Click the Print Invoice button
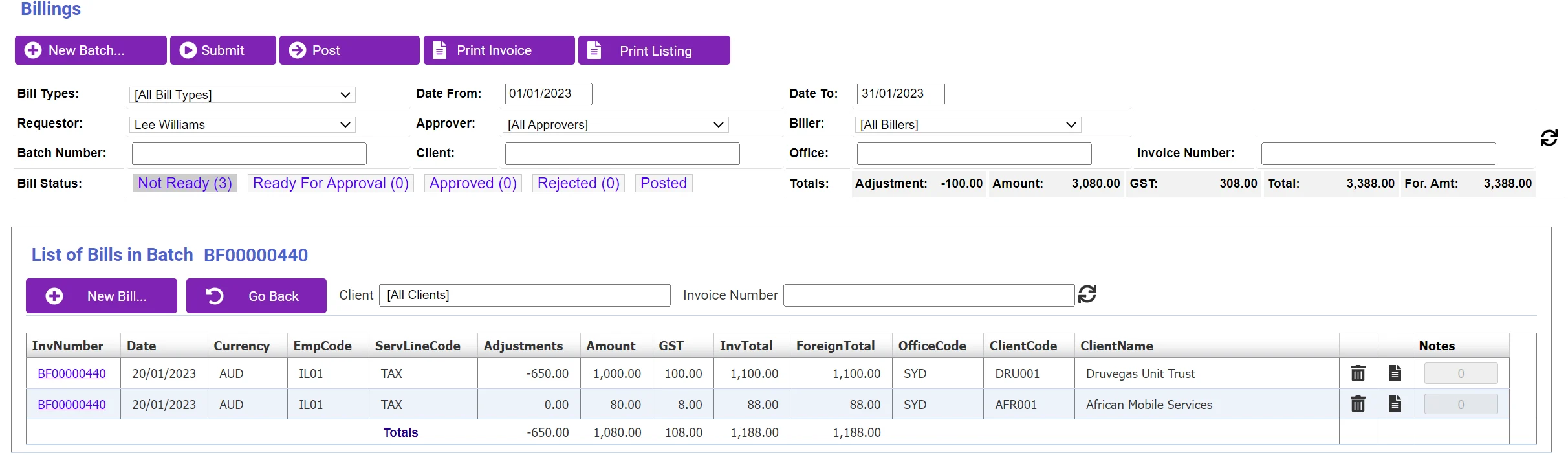1568x455 pixels. click(499, 50)
